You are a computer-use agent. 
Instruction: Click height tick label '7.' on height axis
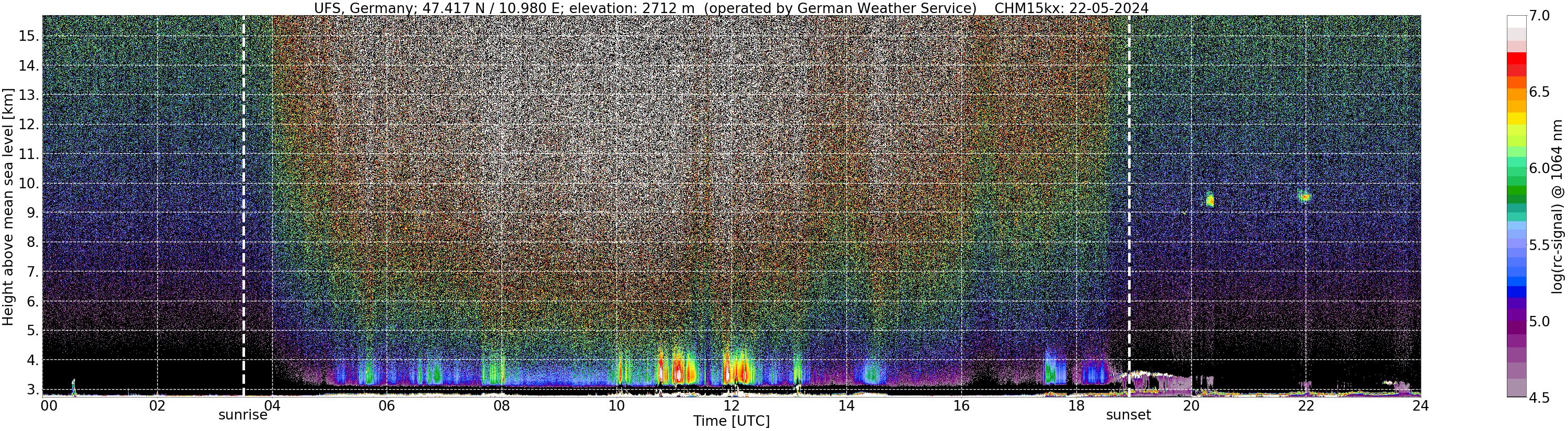pos(32,272)
